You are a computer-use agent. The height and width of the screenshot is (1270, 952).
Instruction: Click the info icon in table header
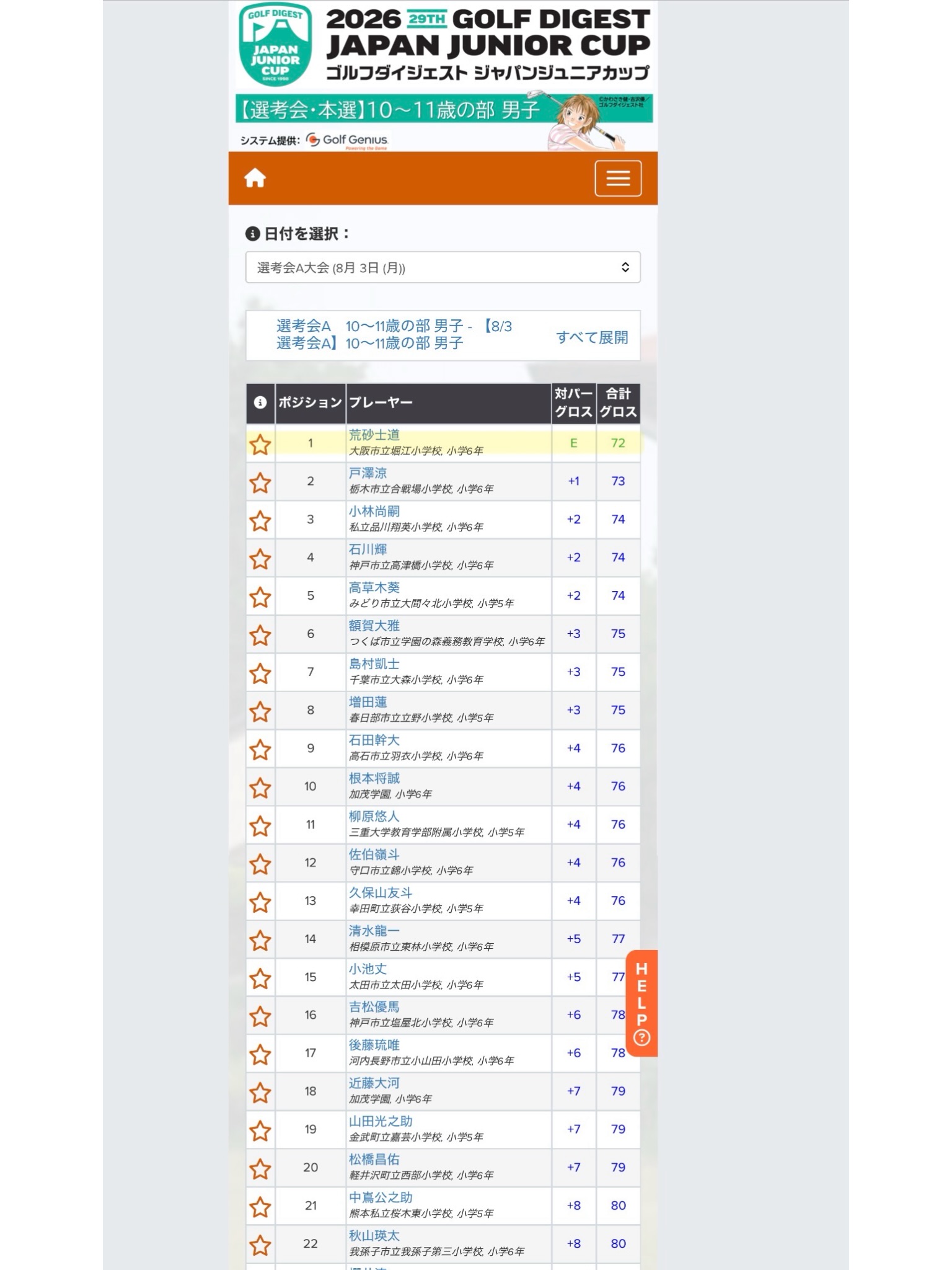coord(260,402)
